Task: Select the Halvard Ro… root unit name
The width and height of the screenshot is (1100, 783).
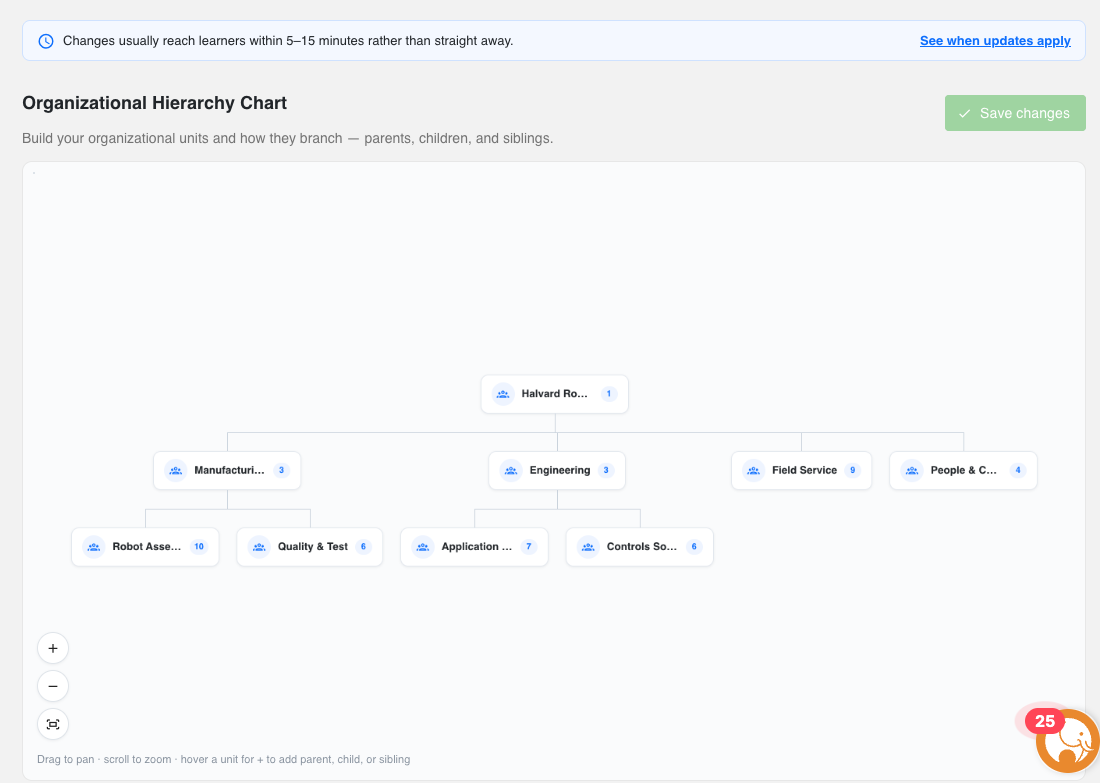Action: pyautogui.click(x=555, y=394)
